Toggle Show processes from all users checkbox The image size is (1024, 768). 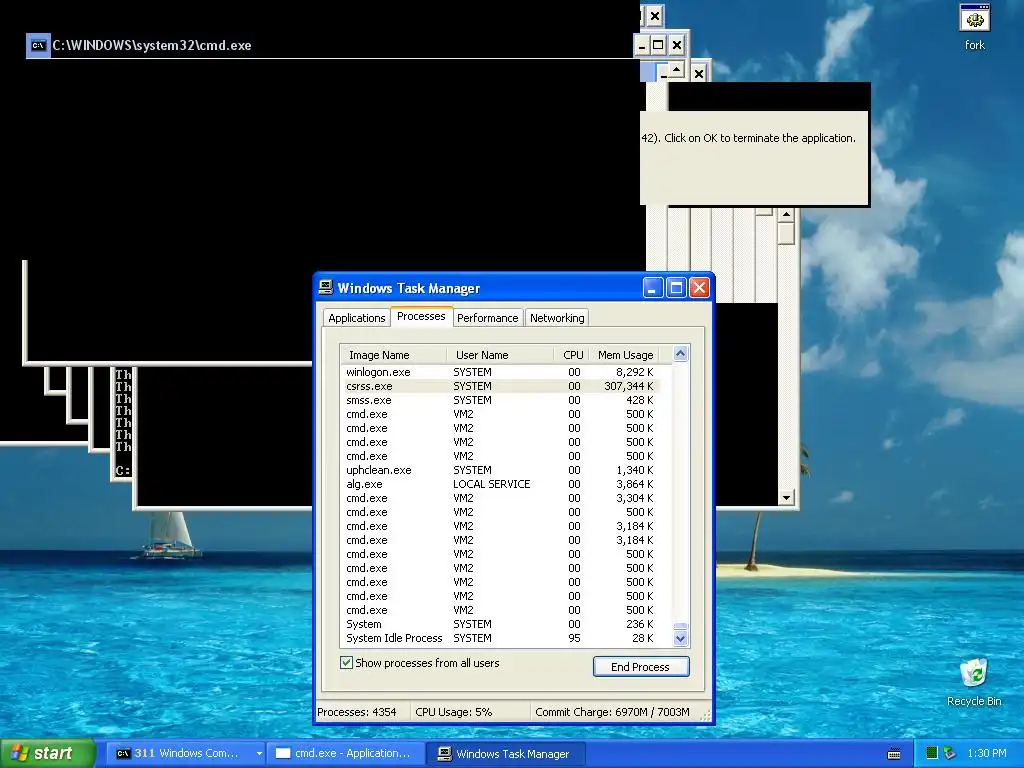pyautogui.click(x=347, y=663)
